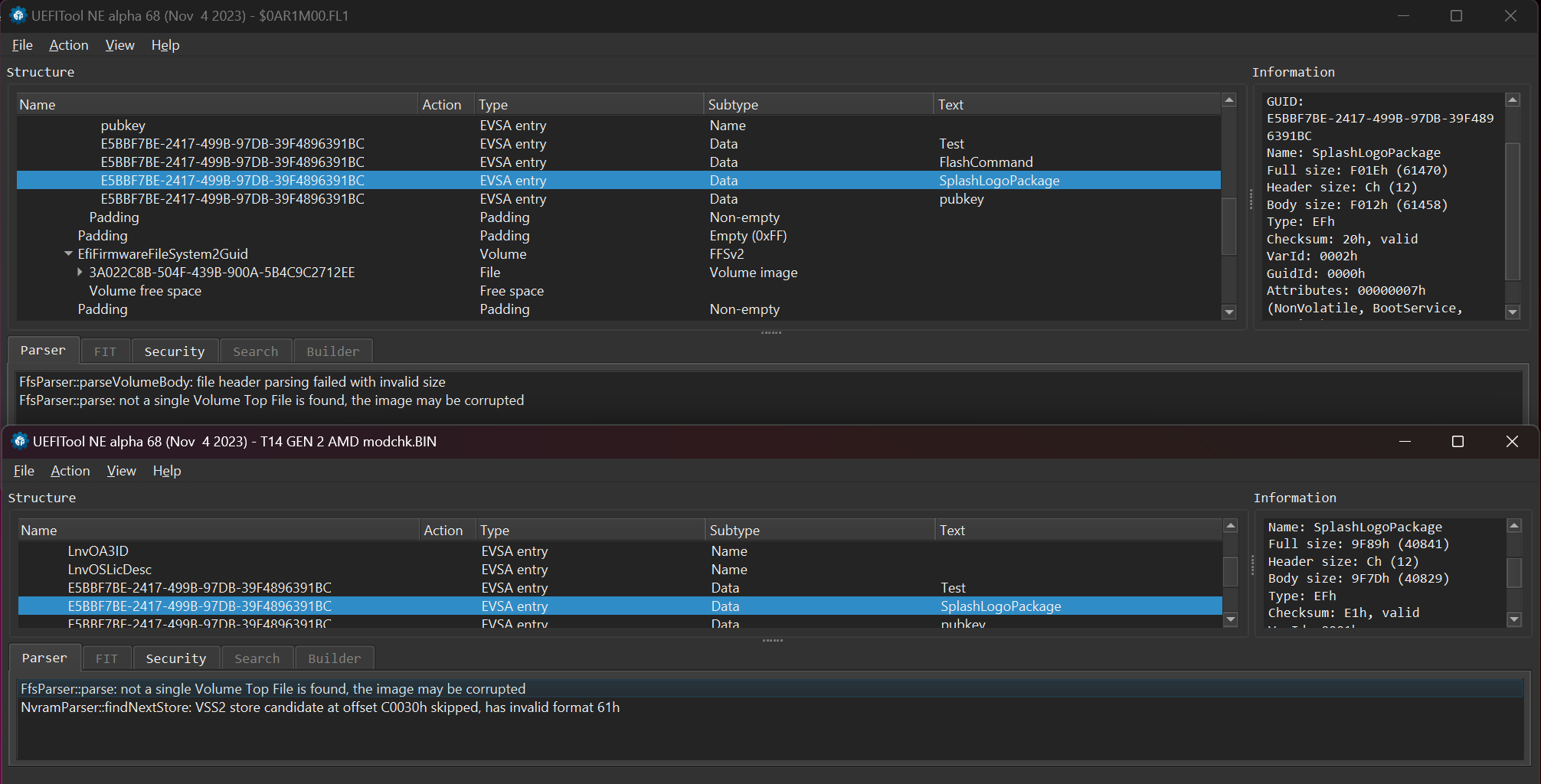Click scroll up arrow in top structure tree

(1229, 100)
